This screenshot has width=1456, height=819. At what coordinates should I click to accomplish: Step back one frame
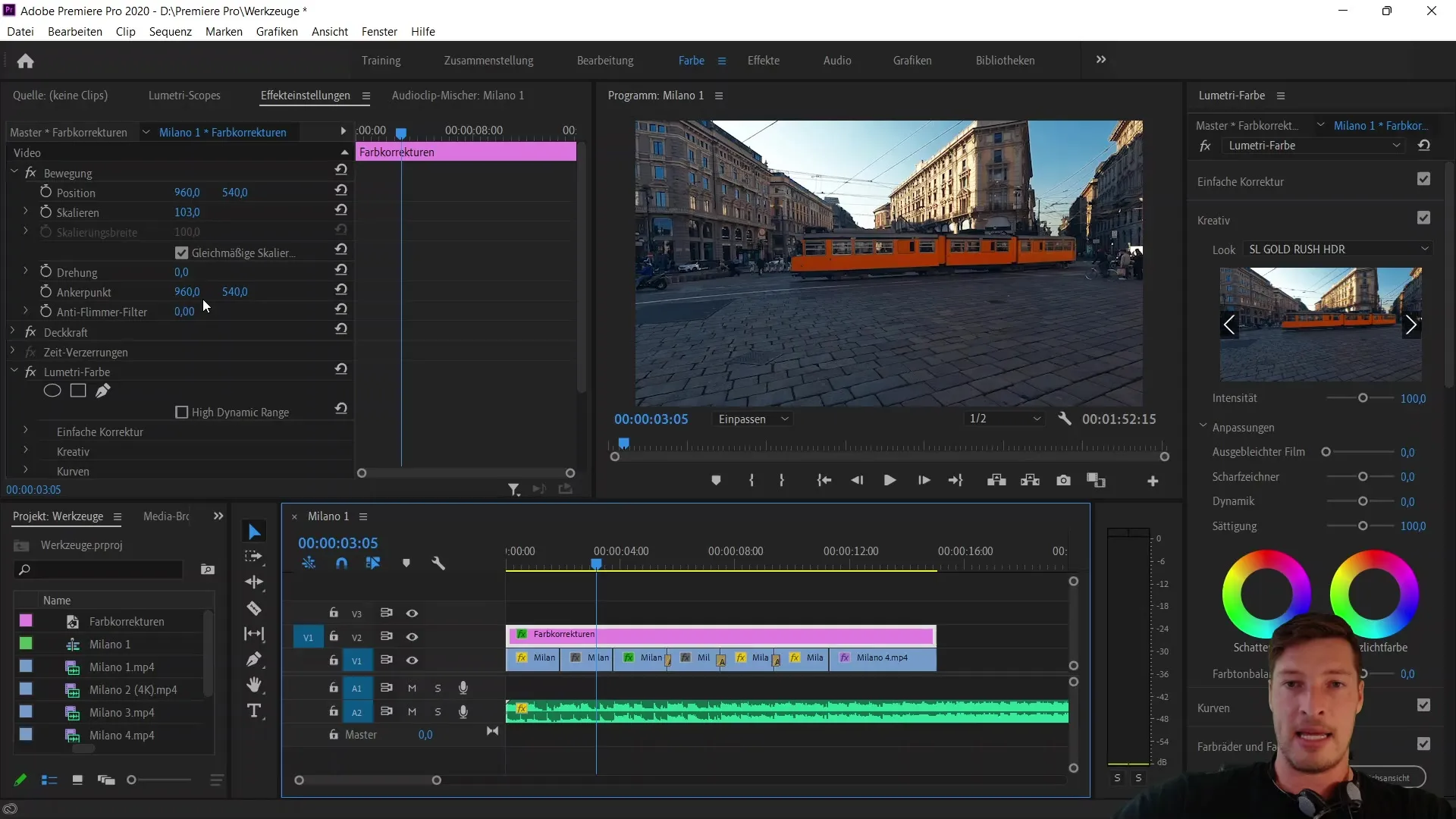pos(857,481)
